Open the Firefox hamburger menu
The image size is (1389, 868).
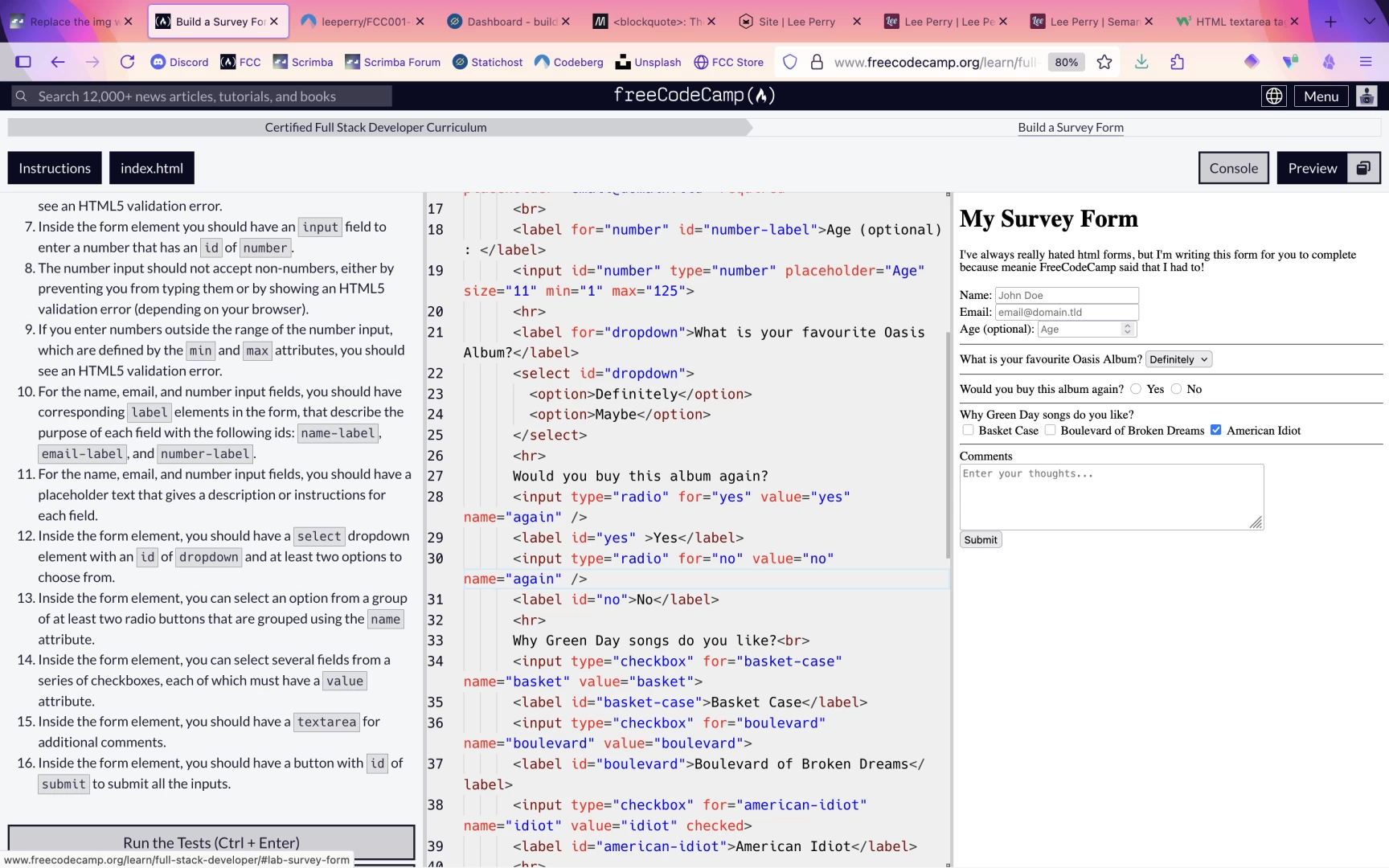[x=1366, y=62]
